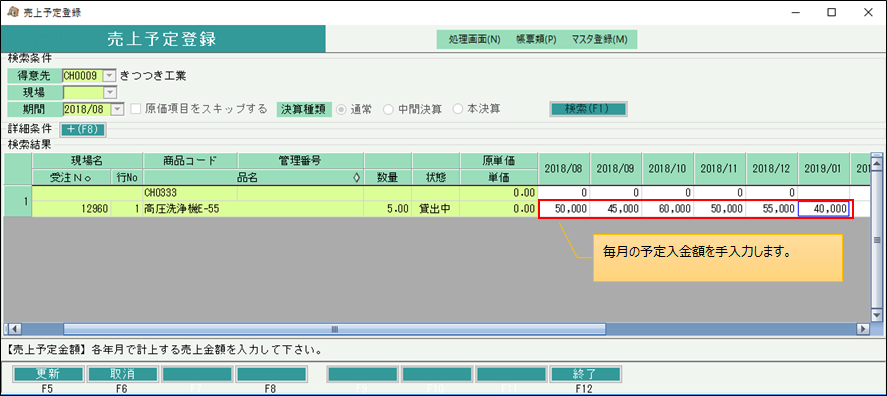This screenshot has height=396, width=887.
Task: Click the 終了 F12 button
Action: point(585,374)
